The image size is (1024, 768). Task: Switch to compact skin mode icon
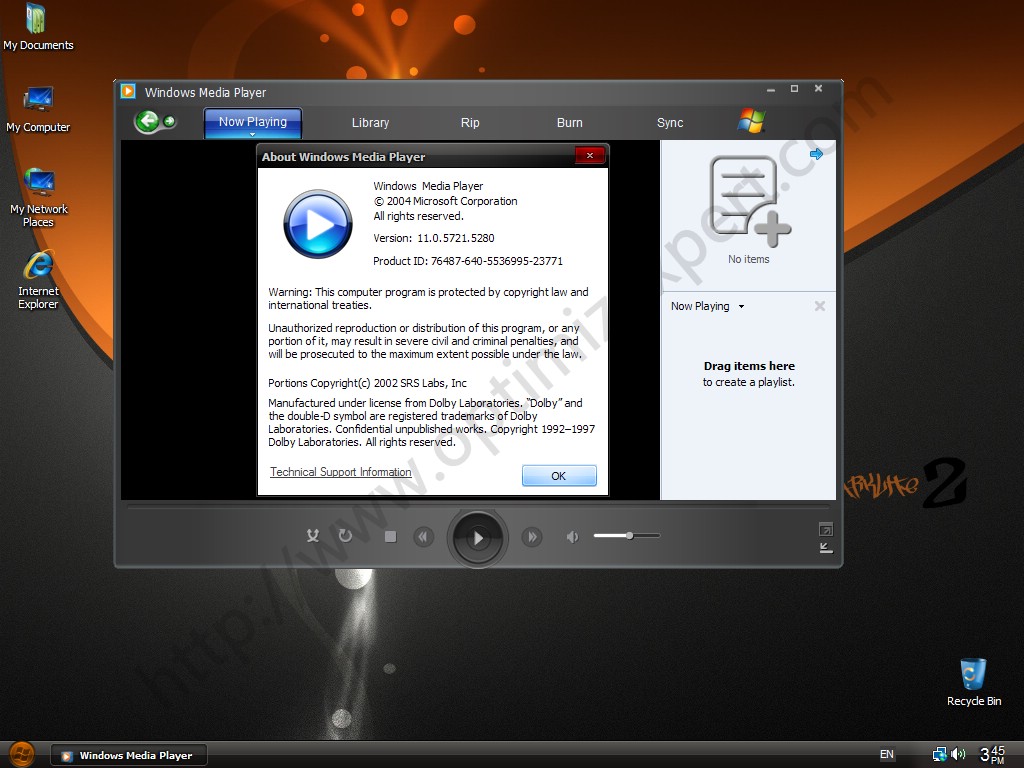[825, 548]
